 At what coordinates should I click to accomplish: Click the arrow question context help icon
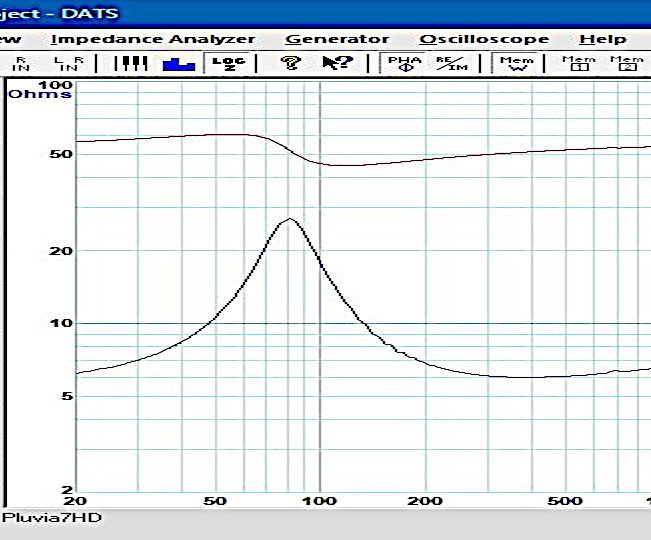(x=338, y=64)
